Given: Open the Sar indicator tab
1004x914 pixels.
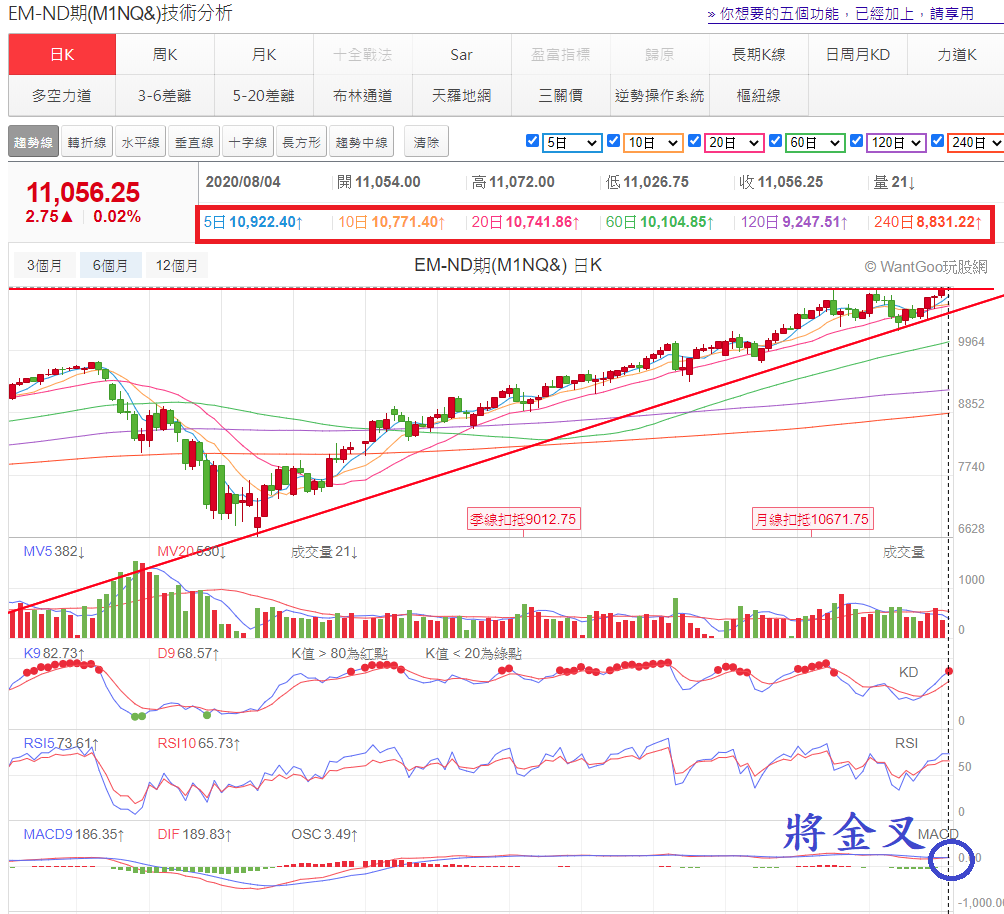Looking at the screenshot, I should point(462,54).
